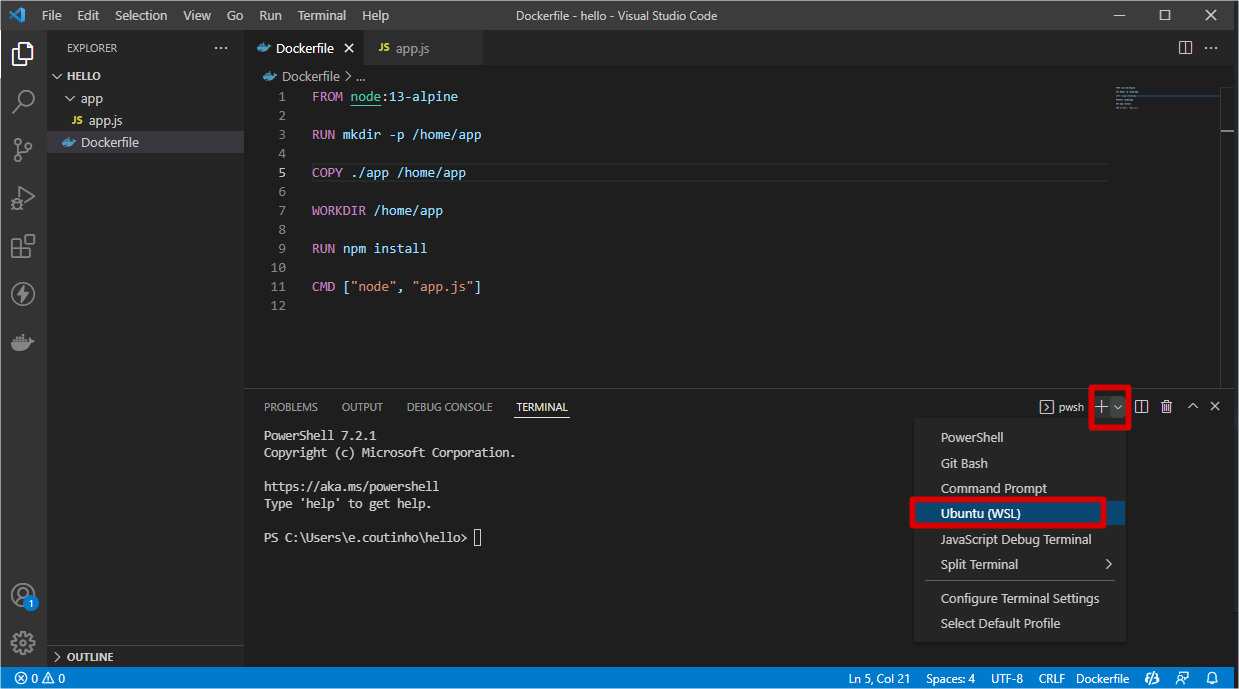Show errors and warnings count in status bar

click(40, 679)
